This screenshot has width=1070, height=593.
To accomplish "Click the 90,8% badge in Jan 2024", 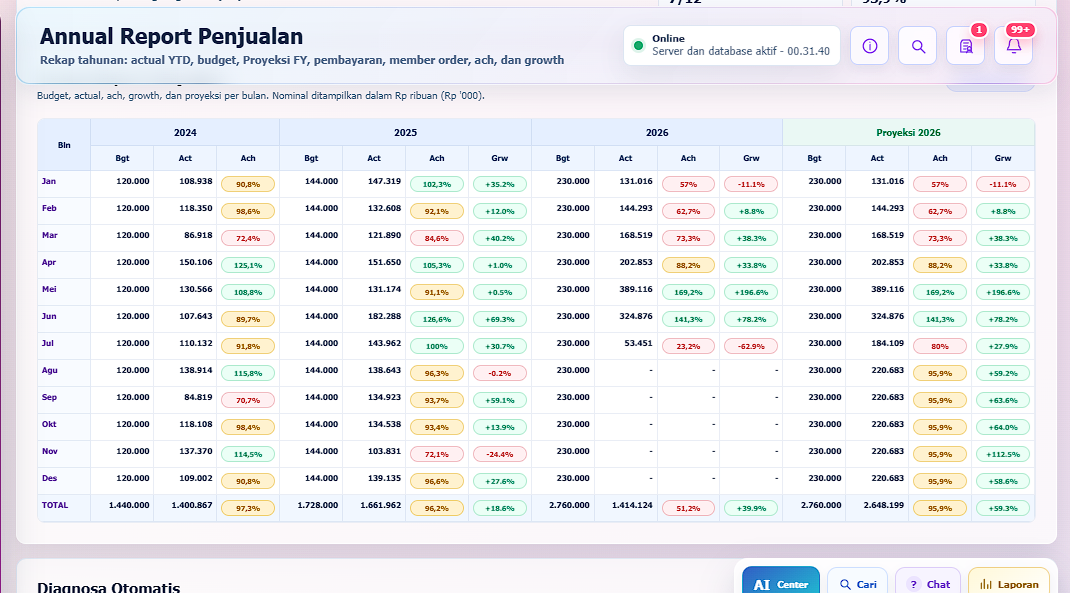I will tap(248, 184).
